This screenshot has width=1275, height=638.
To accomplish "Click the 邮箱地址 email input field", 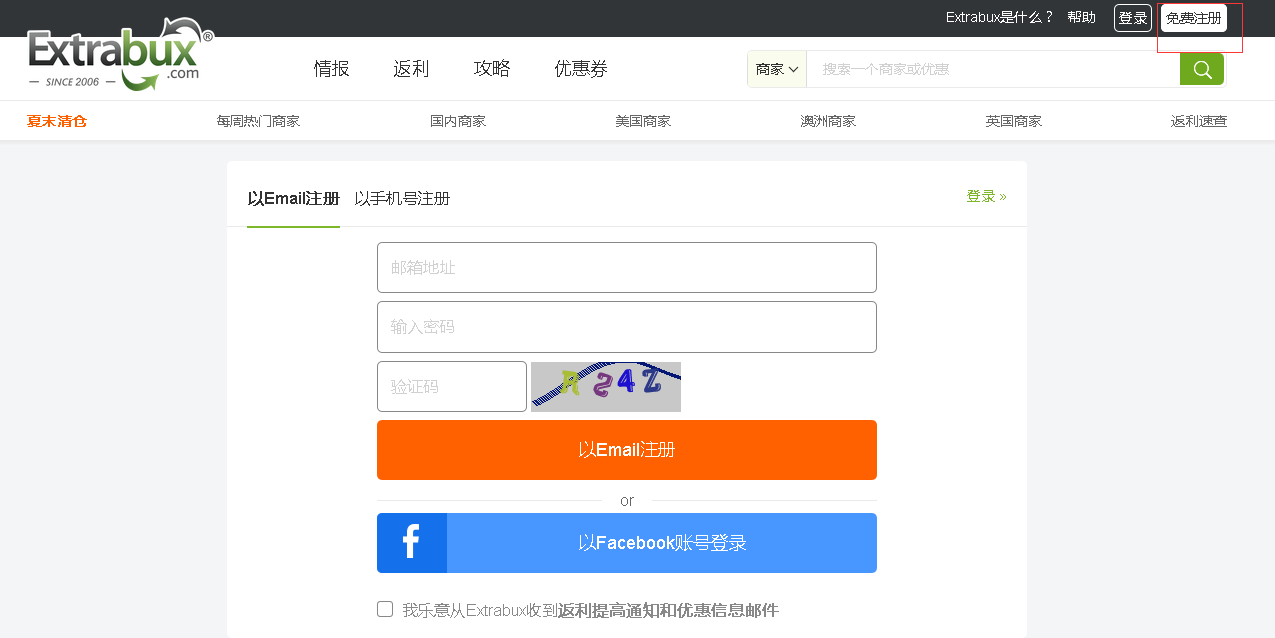I will (x=626, y=267).
